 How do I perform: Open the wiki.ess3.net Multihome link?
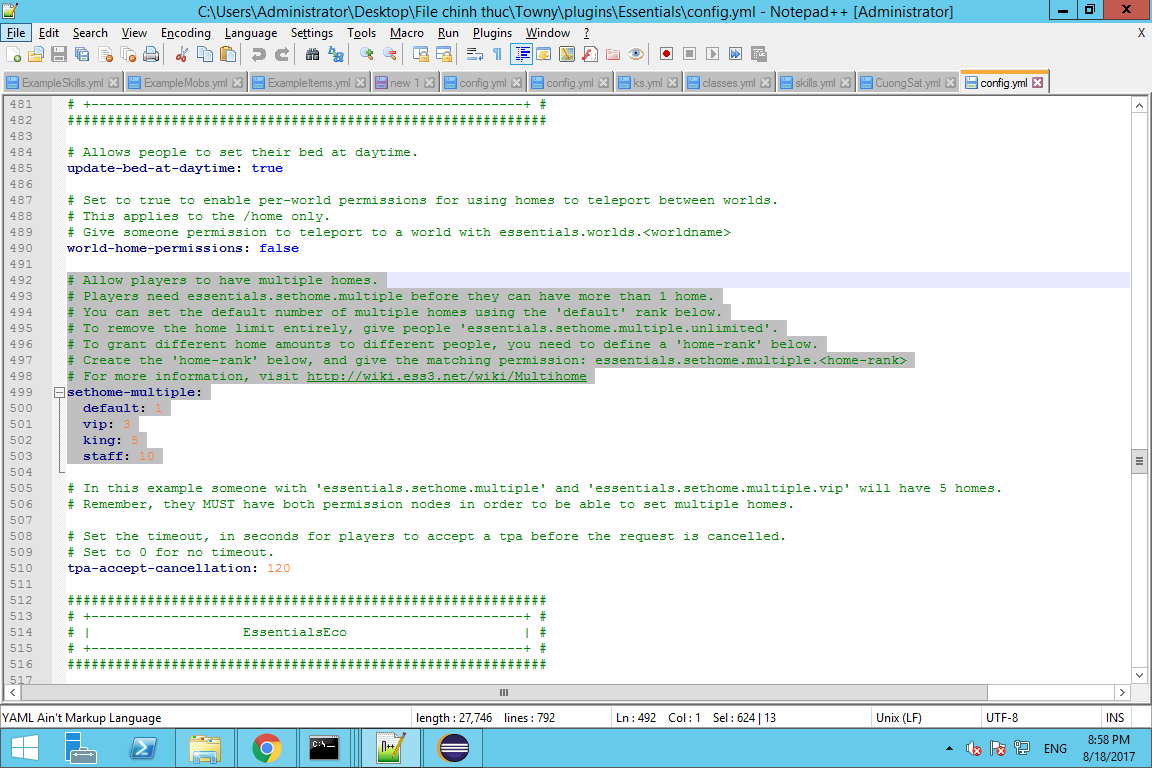click(446, 376)
